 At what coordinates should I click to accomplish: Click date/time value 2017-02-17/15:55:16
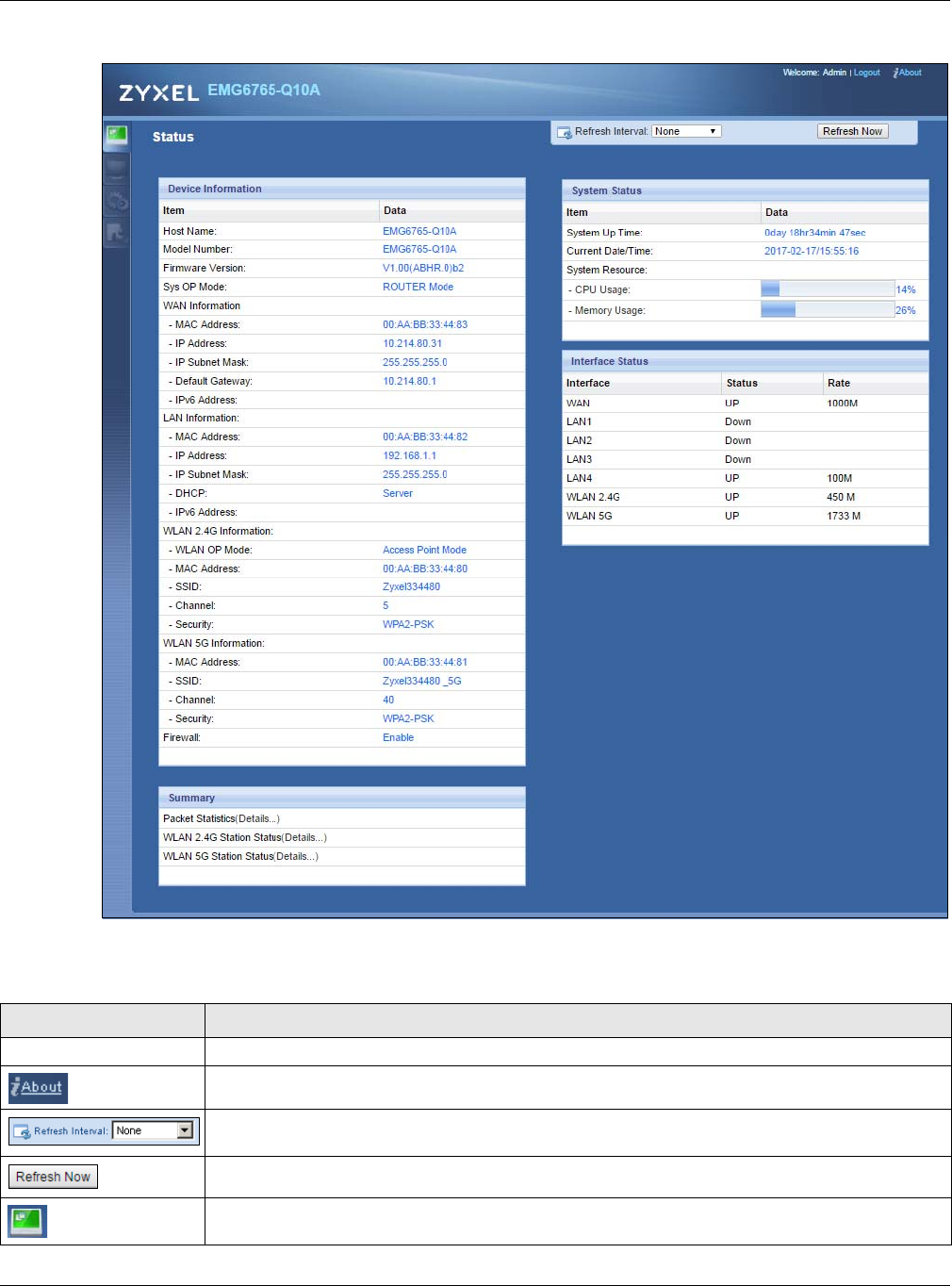pos(812,251)
